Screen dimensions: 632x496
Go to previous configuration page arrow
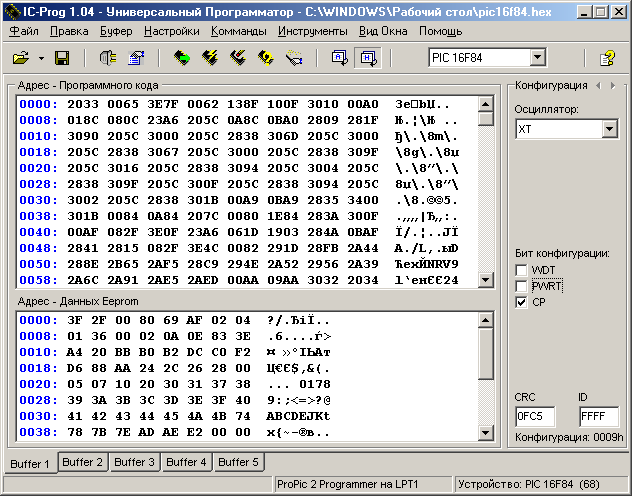point(599,85)
